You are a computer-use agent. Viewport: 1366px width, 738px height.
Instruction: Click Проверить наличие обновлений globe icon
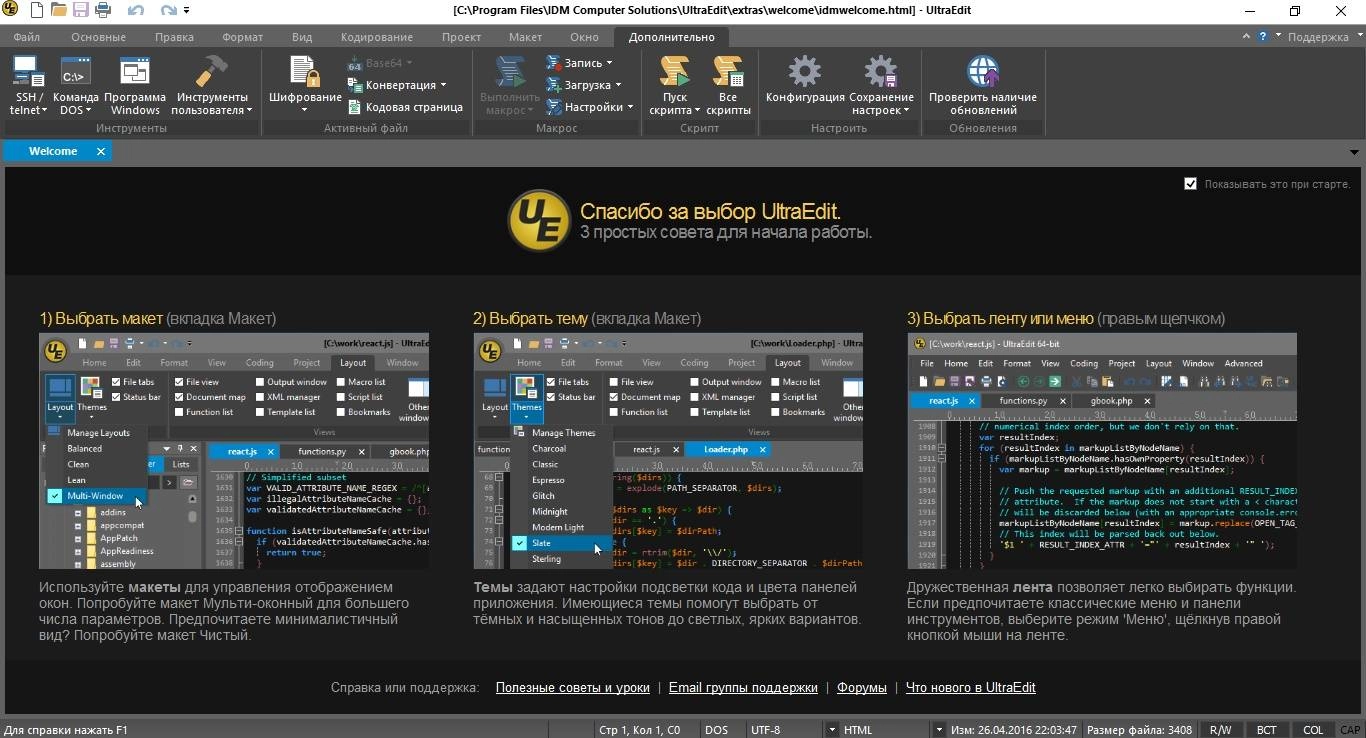[983, 72]
